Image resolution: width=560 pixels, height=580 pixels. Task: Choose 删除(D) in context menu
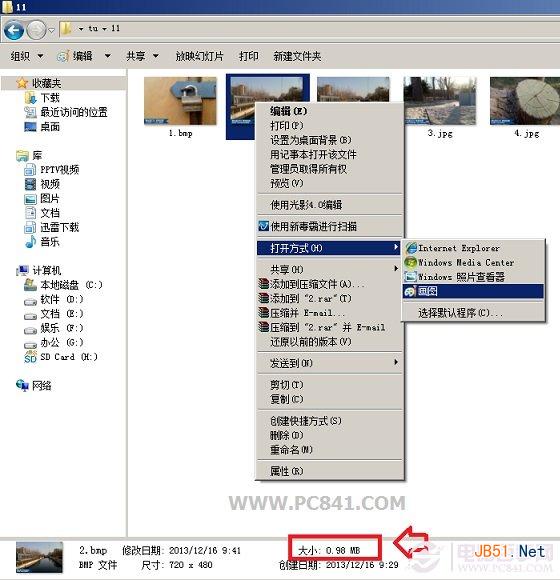tap(330, 435)
